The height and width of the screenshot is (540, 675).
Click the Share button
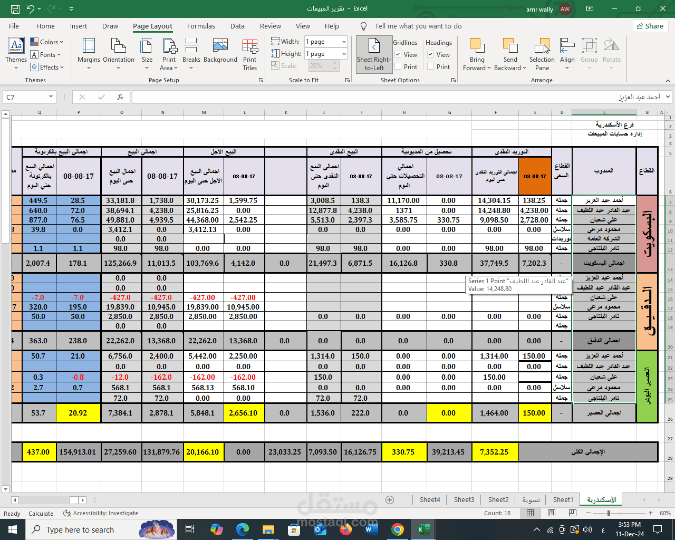650,26
